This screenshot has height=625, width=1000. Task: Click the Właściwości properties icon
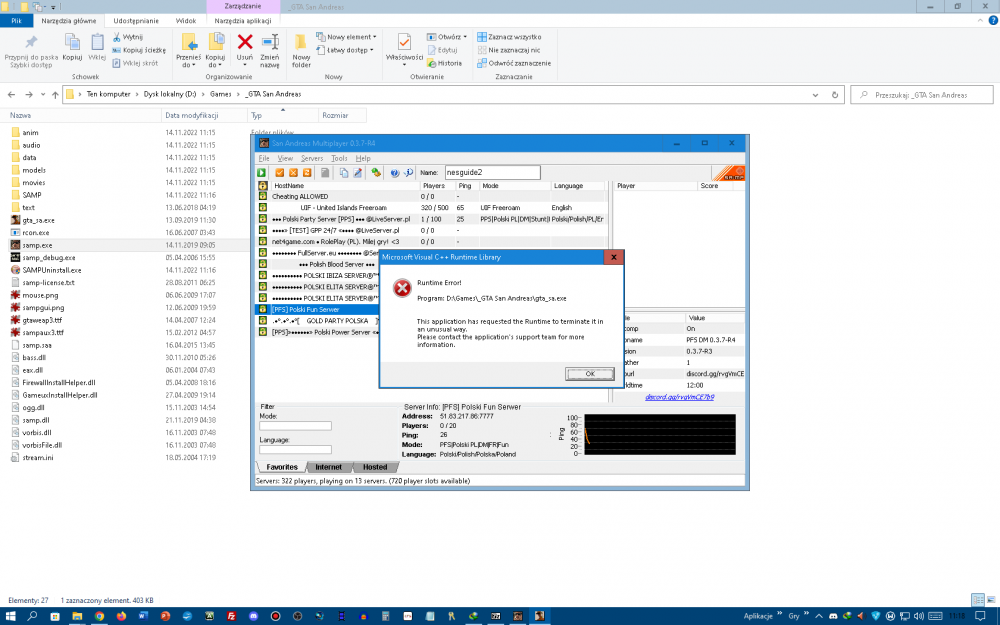tap(404, 42)
